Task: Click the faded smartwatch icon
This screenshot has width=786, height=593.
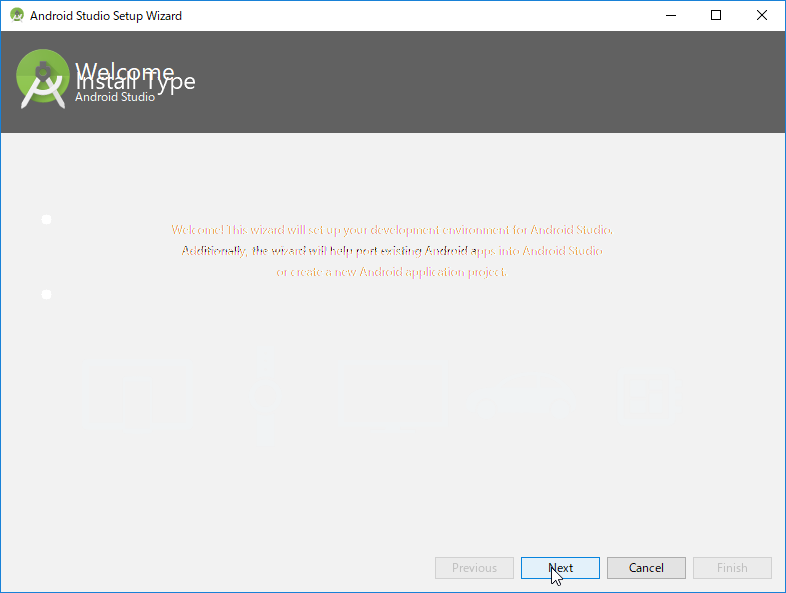Action: tap(265, 397)
